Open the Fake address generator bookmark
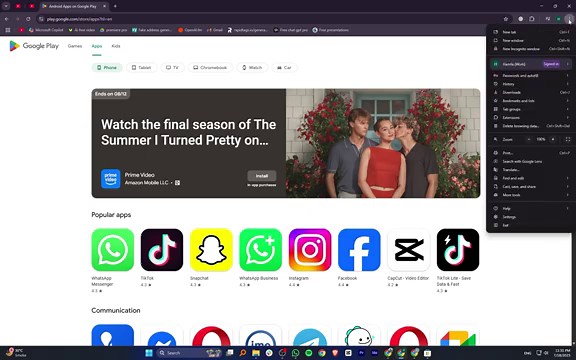This screenshot has width=576, height=360. (x=152, y=30)
